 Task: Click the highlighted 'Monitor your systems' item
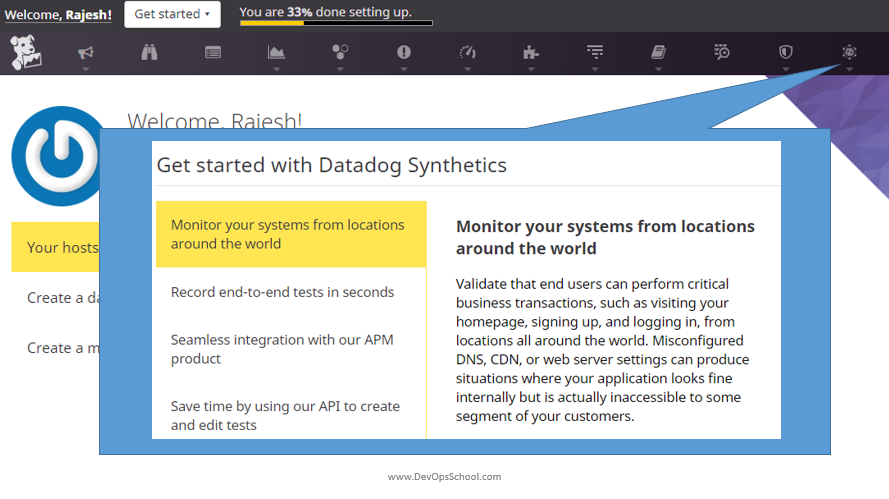[290, 234]
